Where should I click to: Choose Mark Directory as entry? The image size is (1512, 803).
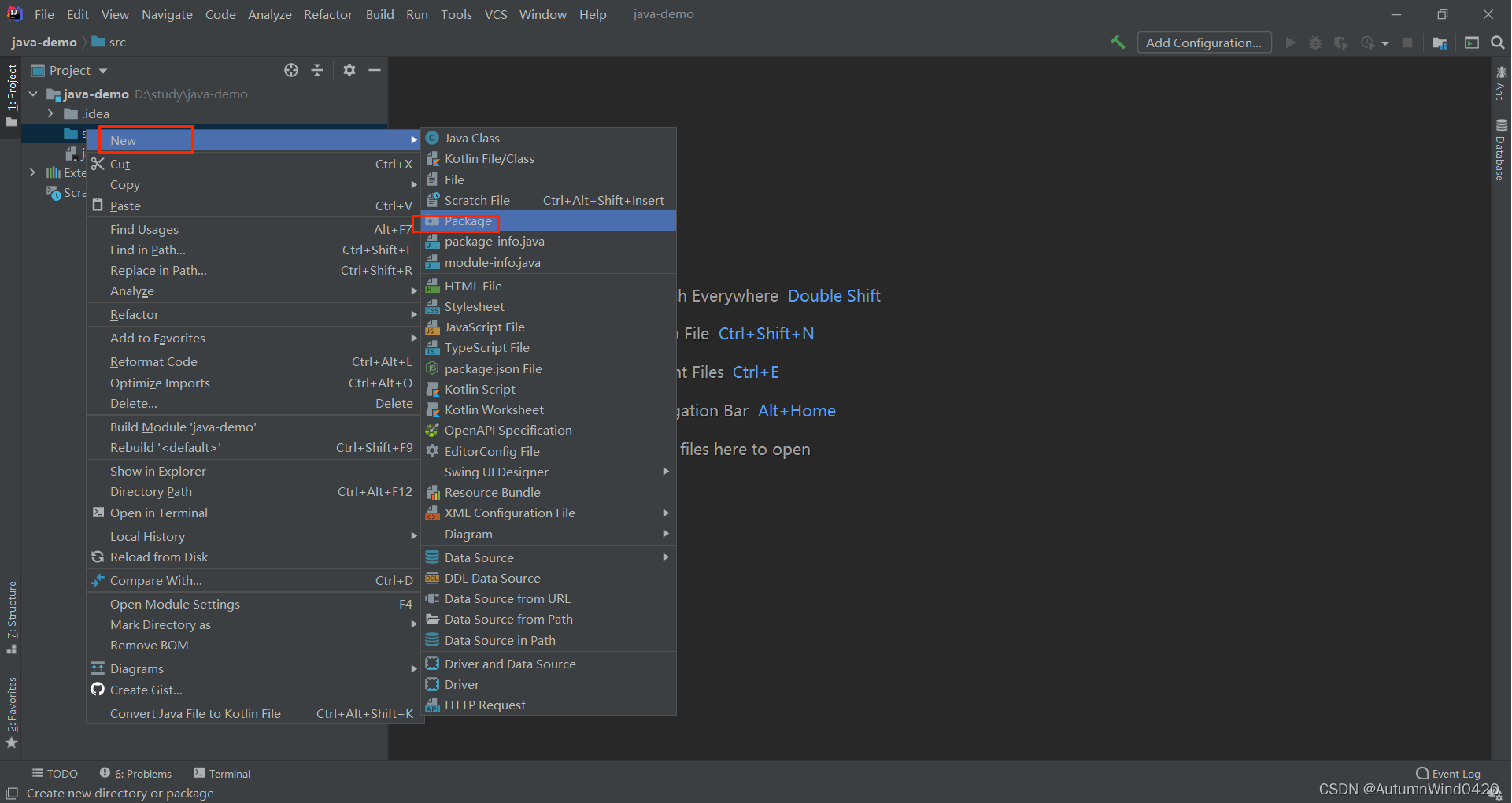tap(253, 624)
